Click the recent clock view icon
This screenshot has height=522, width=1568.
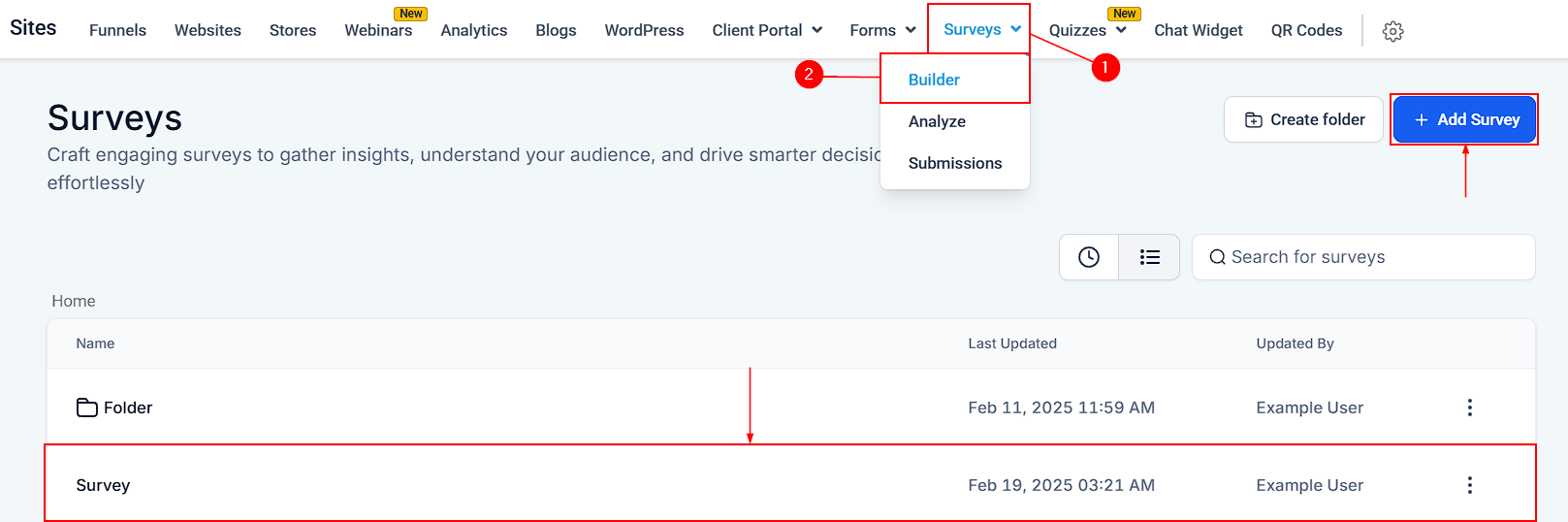[1089, 257]
